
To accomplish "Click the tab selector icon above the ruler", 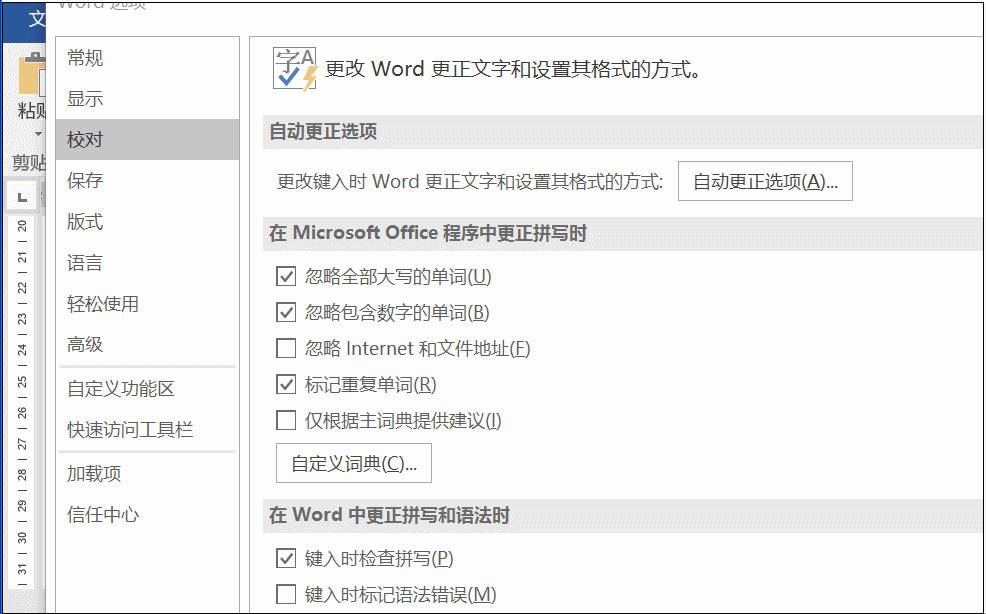I will coord(22,196).
